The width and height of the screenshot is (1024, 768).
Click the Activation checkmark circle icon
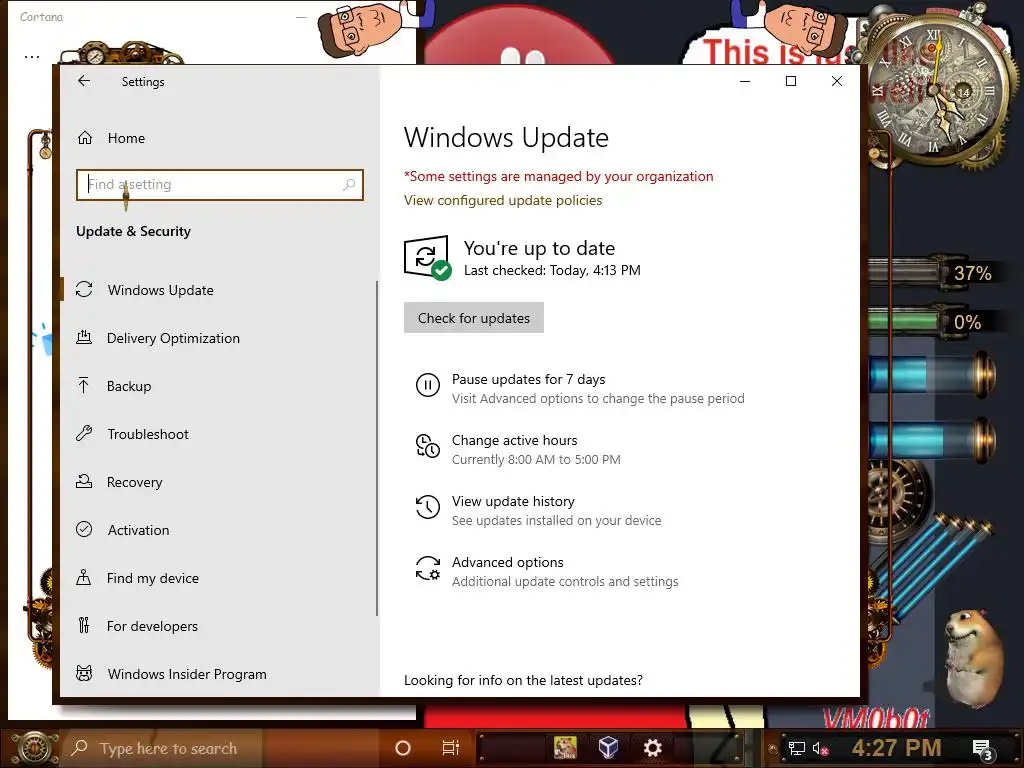(84, 529)
